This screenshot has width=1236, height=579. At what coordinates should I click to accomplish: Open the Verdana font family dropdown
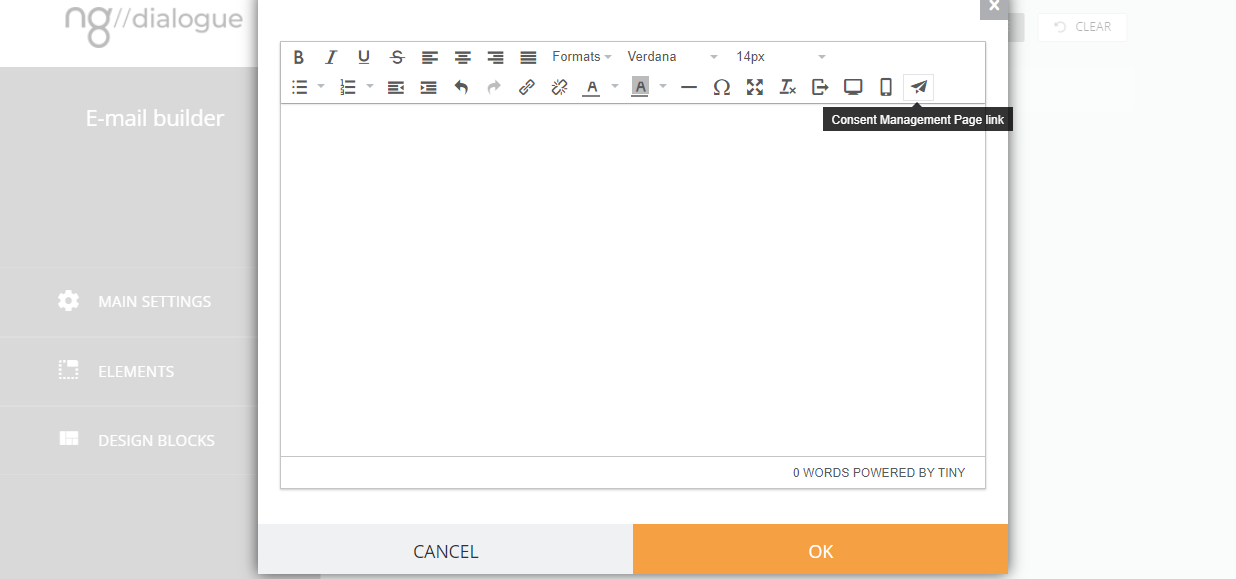pyautogui.click(x=672, y=57)
